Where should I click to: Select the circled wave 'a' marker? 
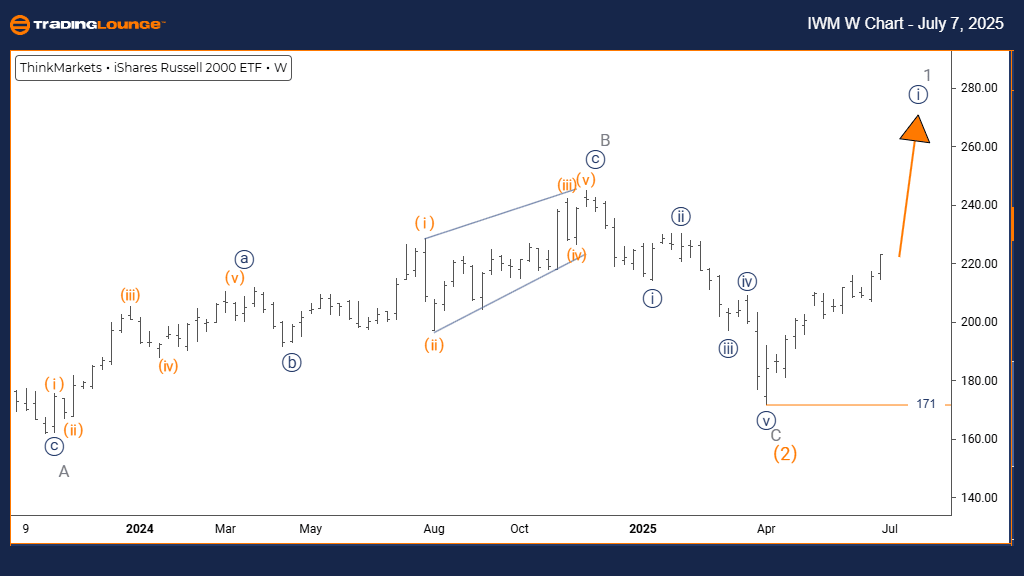pyautogui.click(x=245, y=259)
